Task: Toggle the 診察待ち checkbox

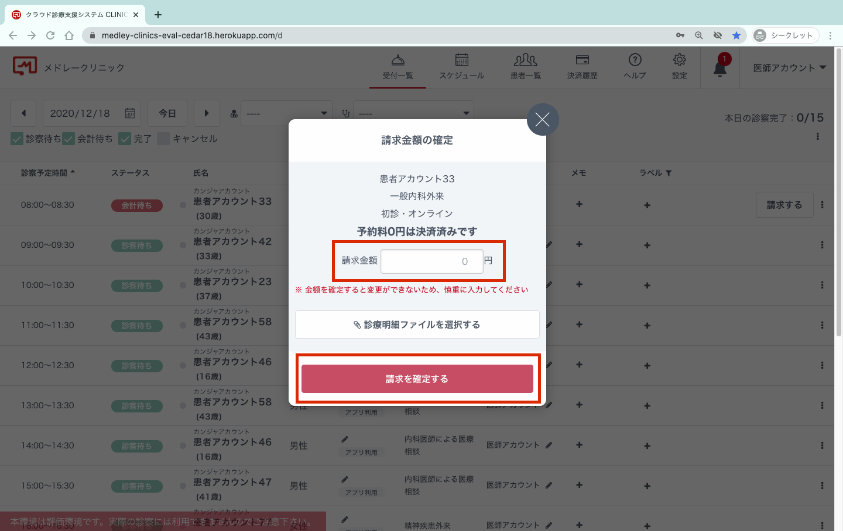Action: [17, 139]
